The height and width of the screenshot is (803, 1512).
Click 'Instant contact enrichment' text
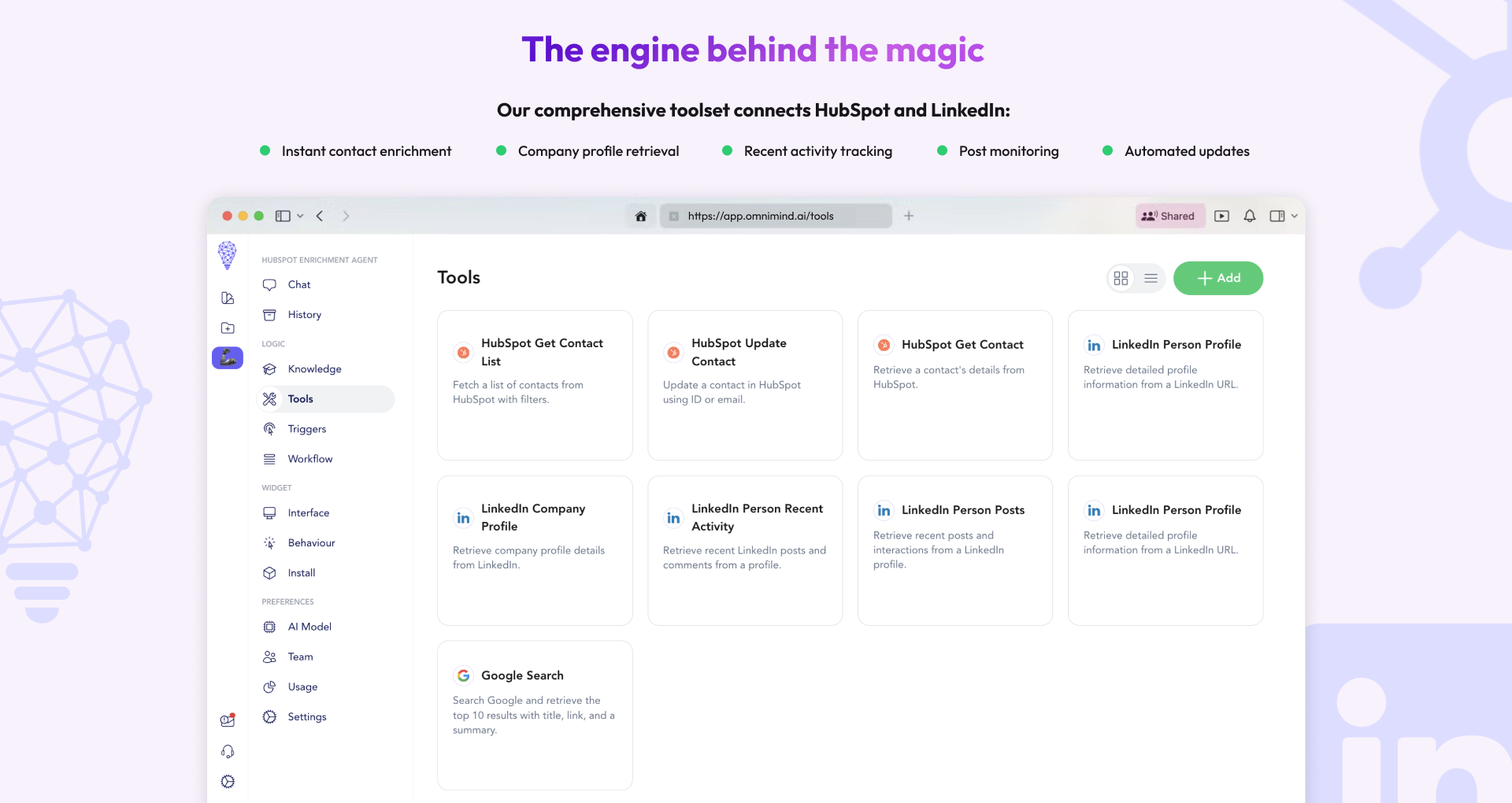(x=366, y=152)
